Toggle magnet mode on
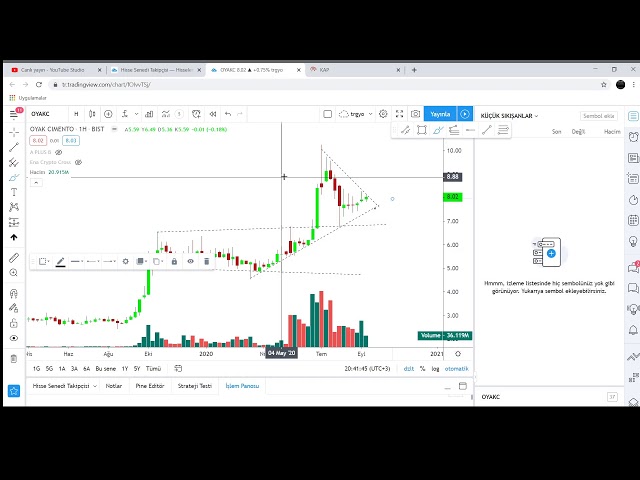 (14, 293)
